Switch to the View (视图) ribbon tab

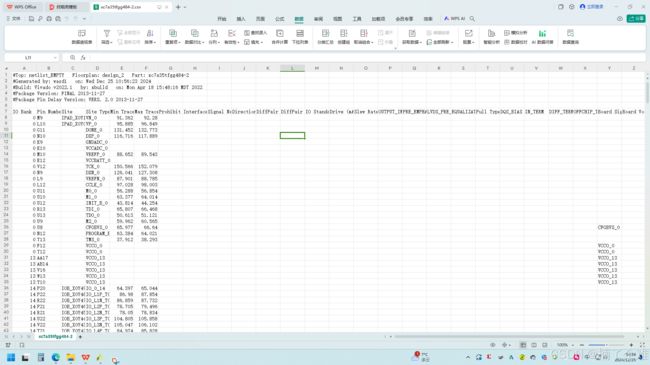pyautogui.click(x=337, y=19)
